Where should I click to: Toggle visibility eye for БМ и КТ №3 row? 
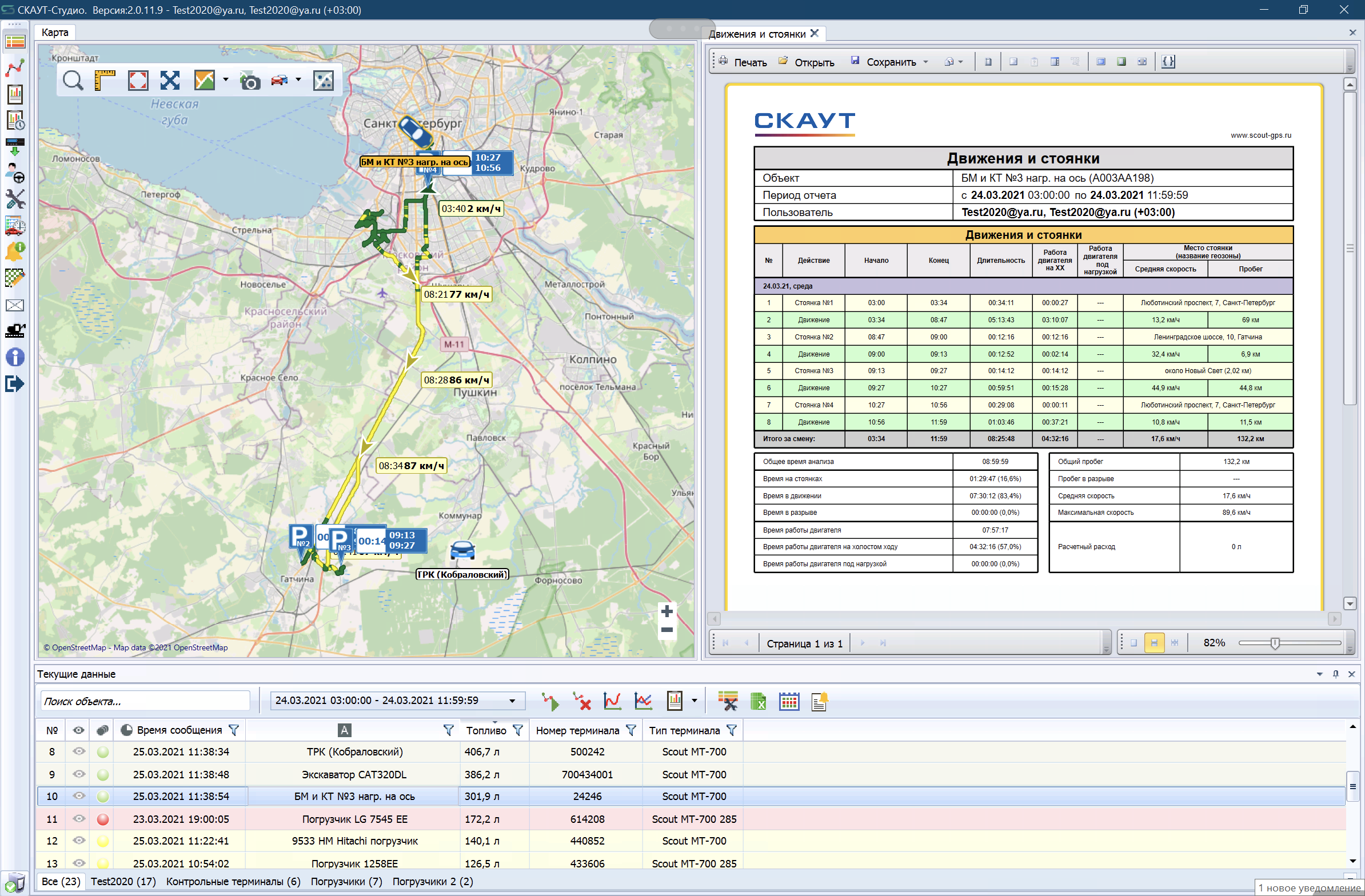coord(79,796)
